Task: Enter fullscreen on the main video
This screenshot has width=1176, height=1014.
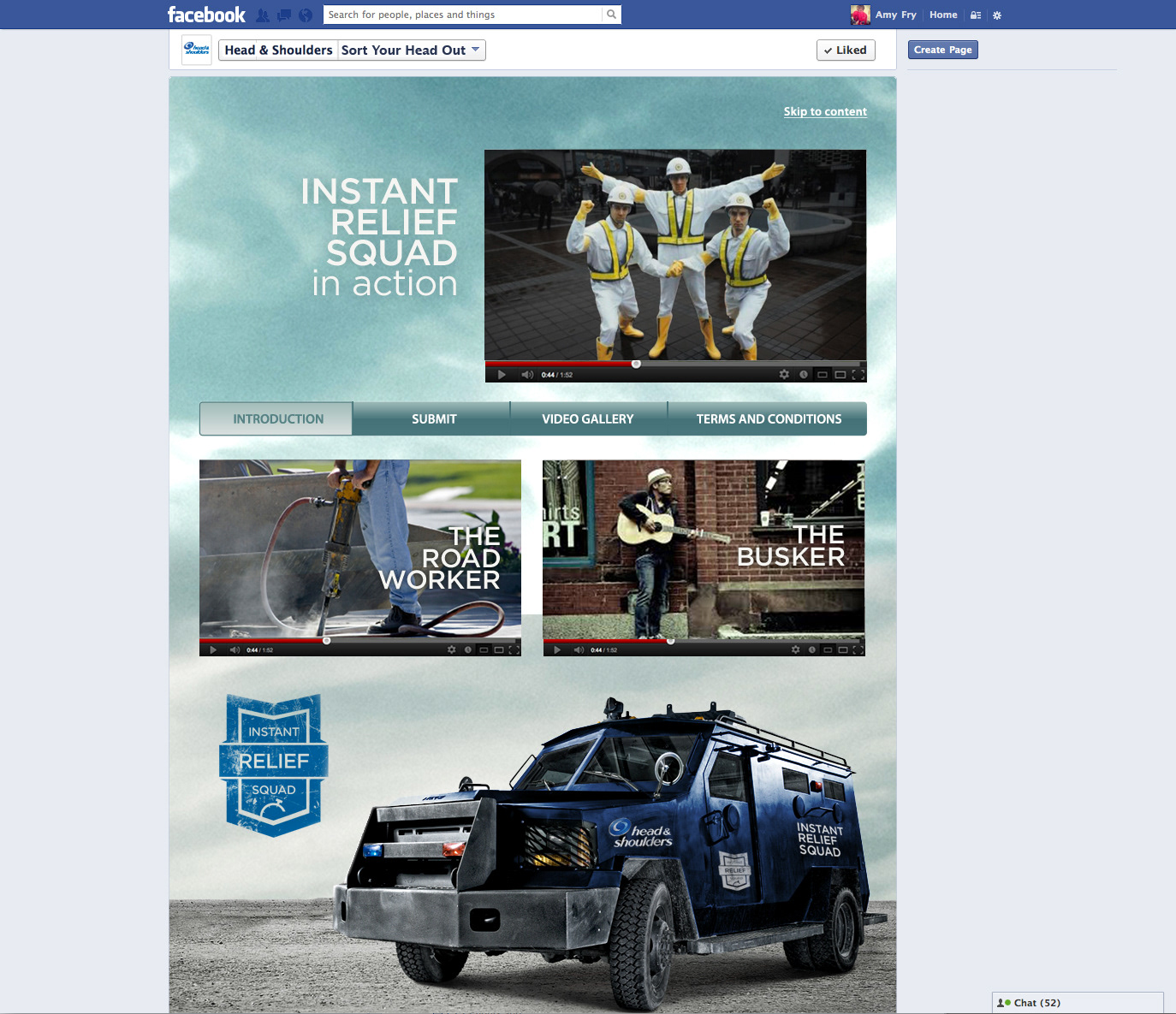Action: click(x=858, y=375)
